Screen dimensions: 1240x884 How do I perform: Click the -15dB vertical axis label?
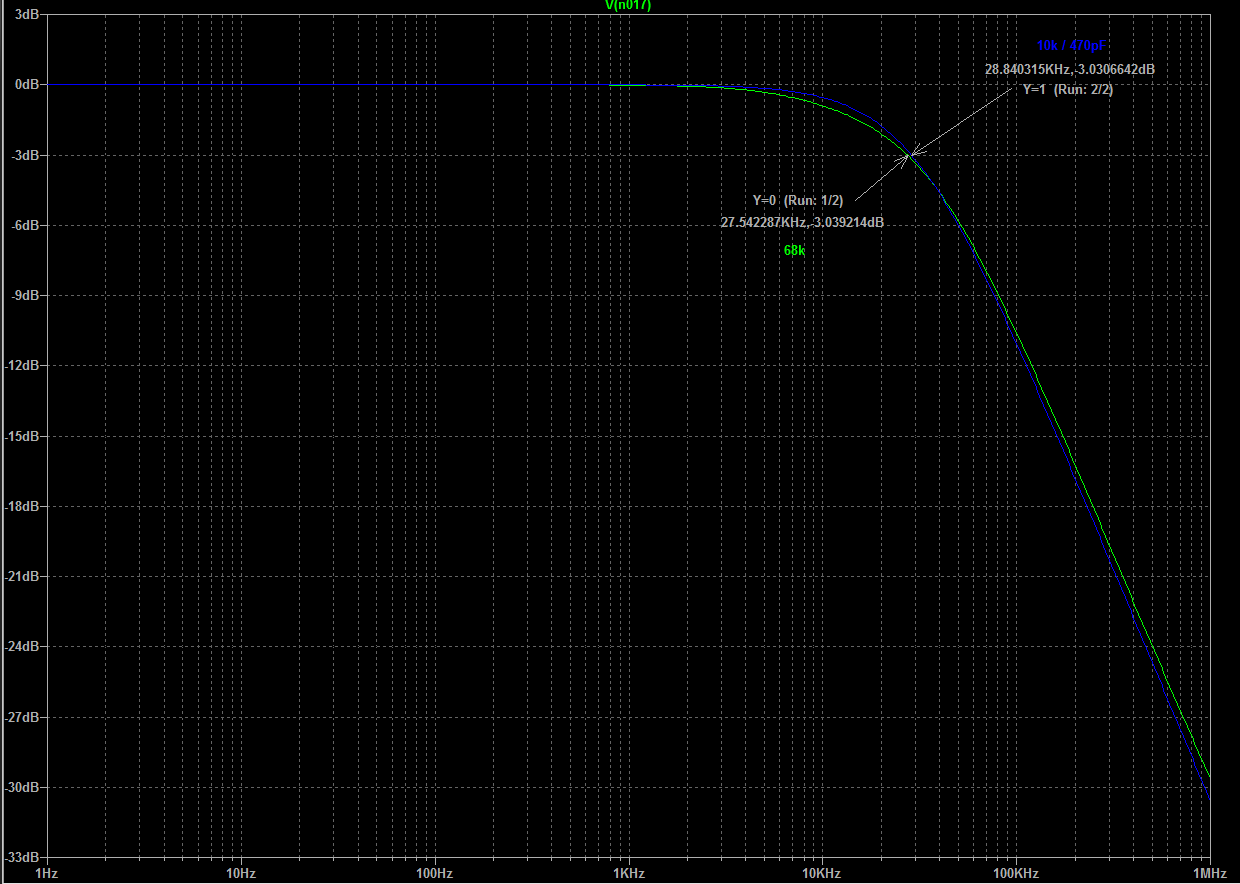22,436
